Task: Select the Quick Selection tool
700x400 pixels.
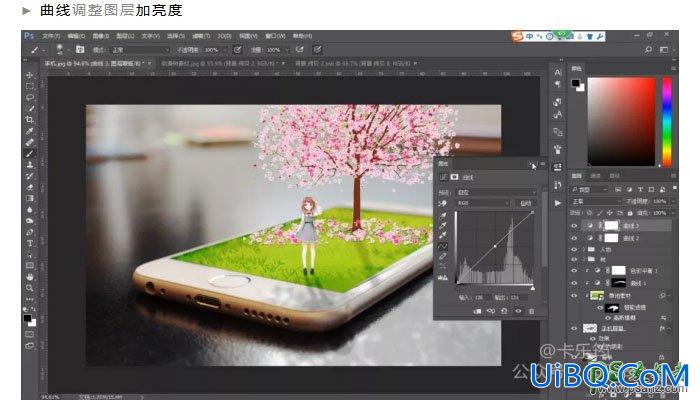Action: coord(30,108)
